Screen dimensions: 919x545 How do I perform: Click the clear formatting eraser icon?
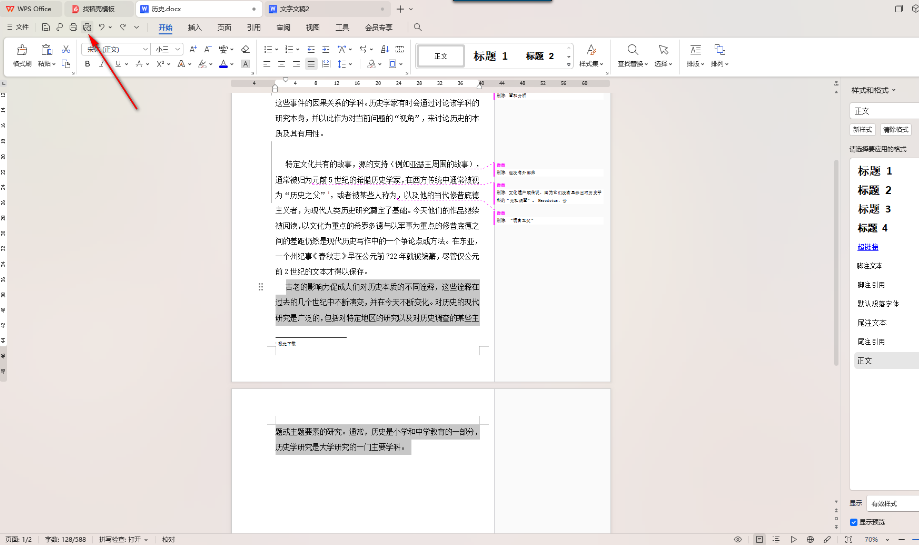coord(247,49)
